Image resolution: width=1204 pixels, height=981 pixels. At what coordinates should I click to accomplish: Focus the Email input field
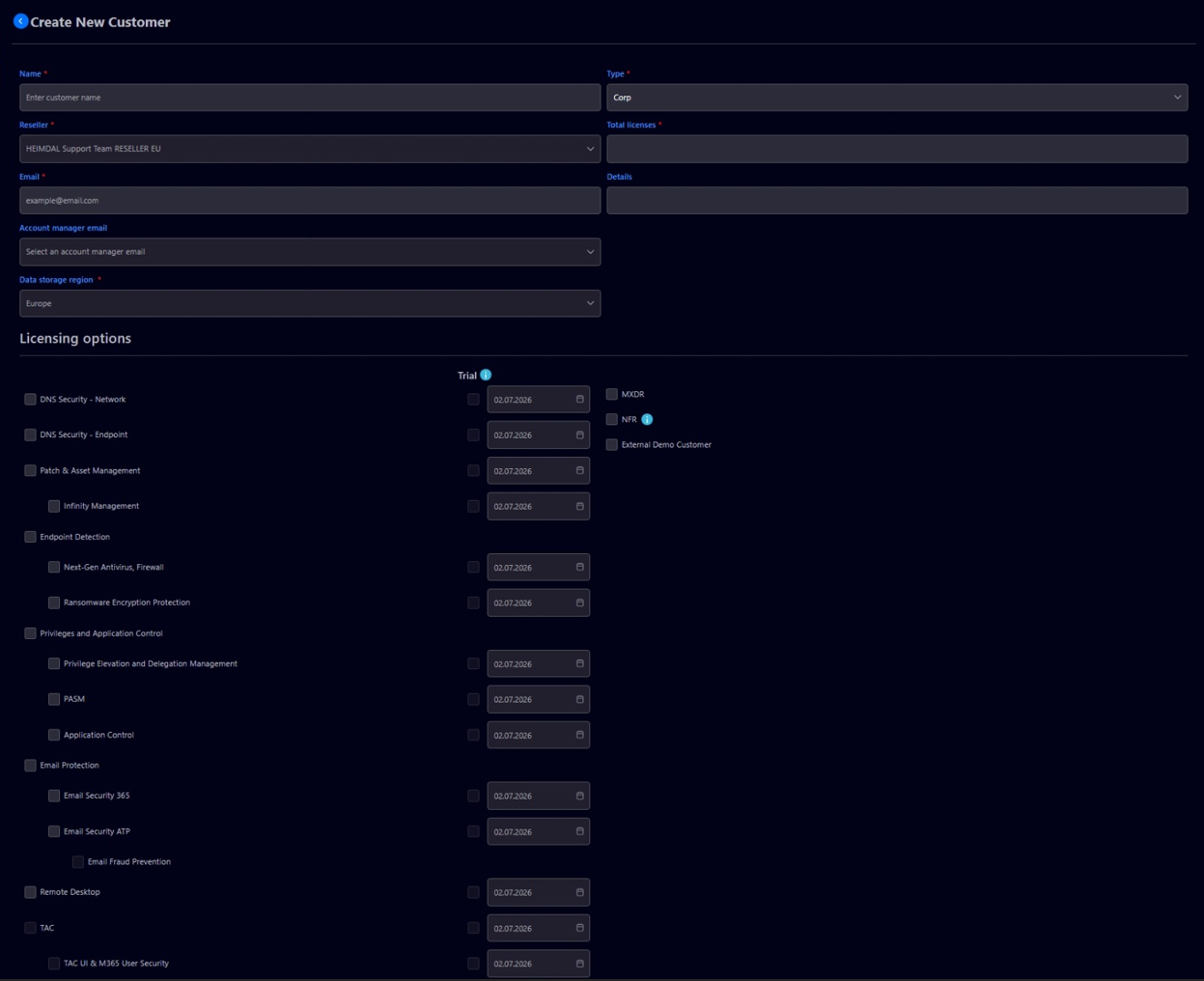click(x=310, y=201)
